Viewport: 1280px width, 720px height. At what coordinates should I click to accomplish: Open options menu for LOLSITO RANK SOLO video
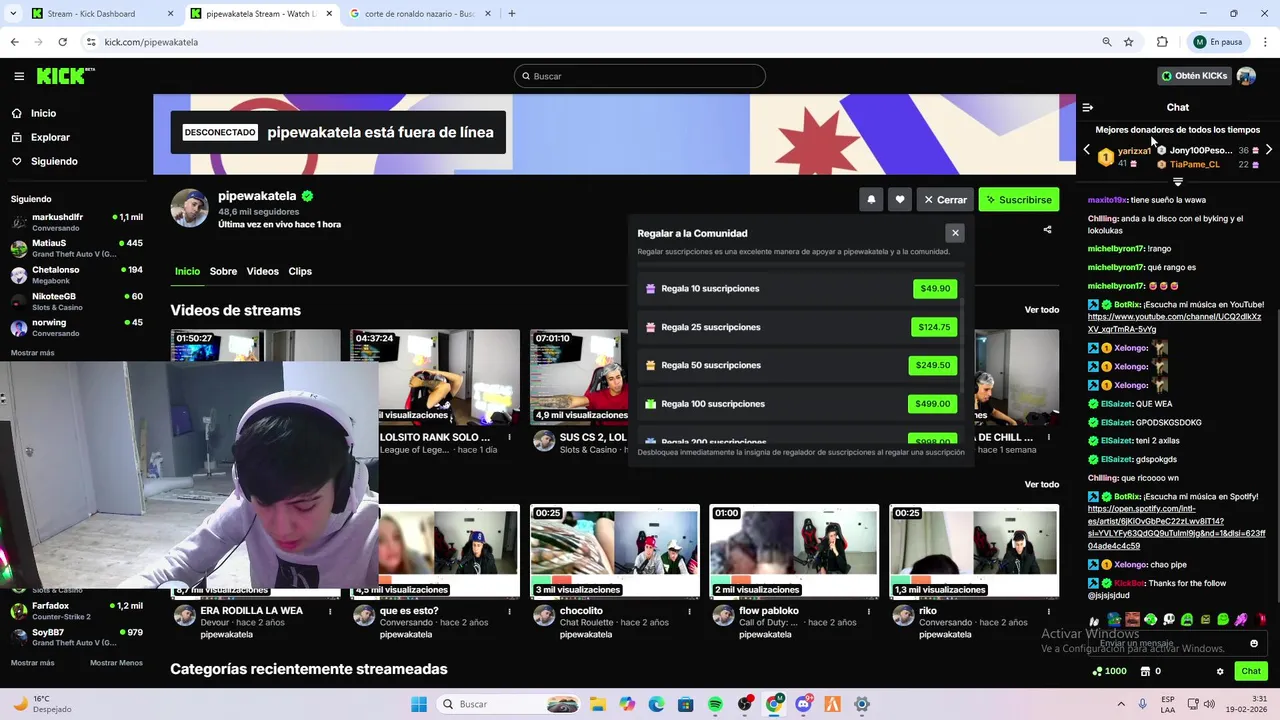tap(509, 437)
